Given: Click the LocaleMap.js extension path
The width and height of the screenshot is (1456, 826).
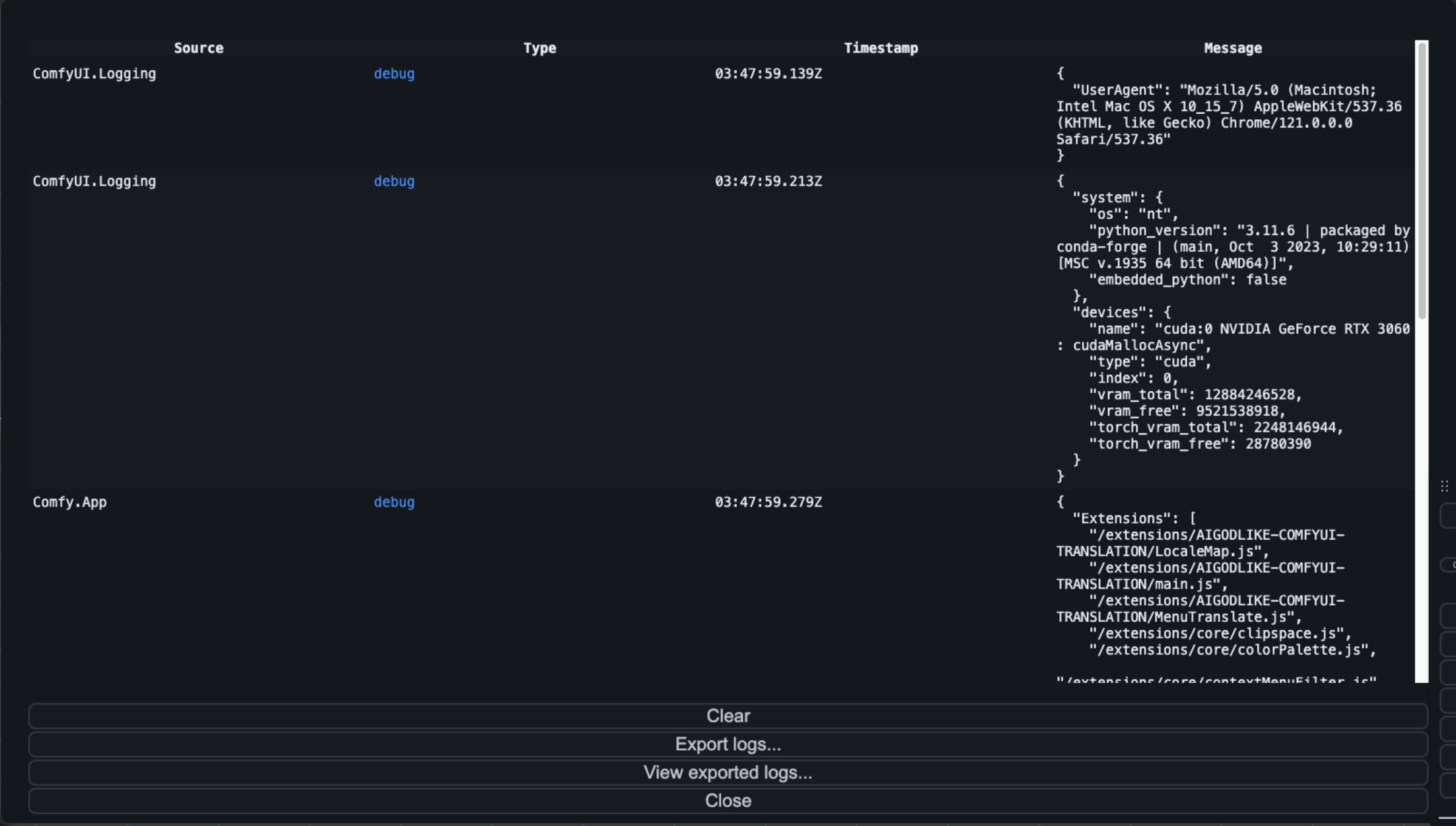Looking at the screenshot, I should (1200, 543).
